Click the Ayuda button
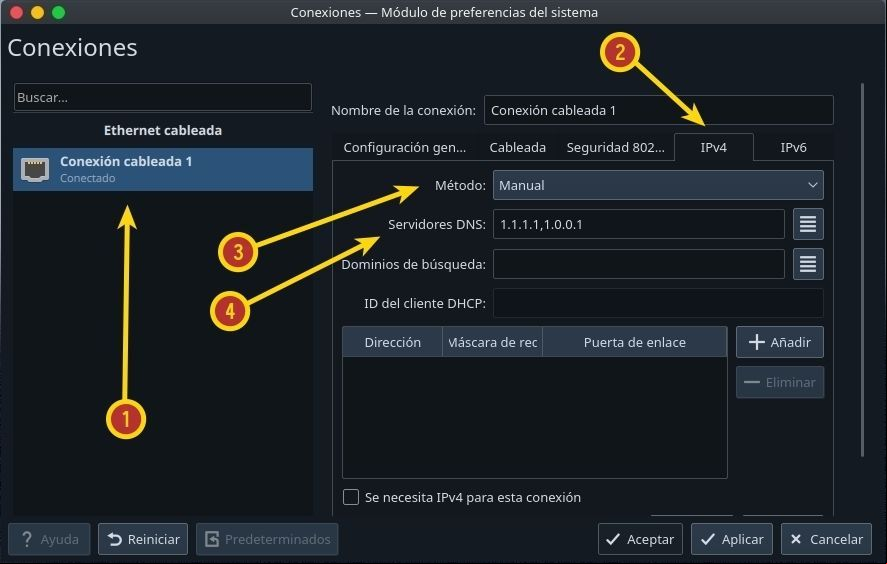 coord(49,539)
